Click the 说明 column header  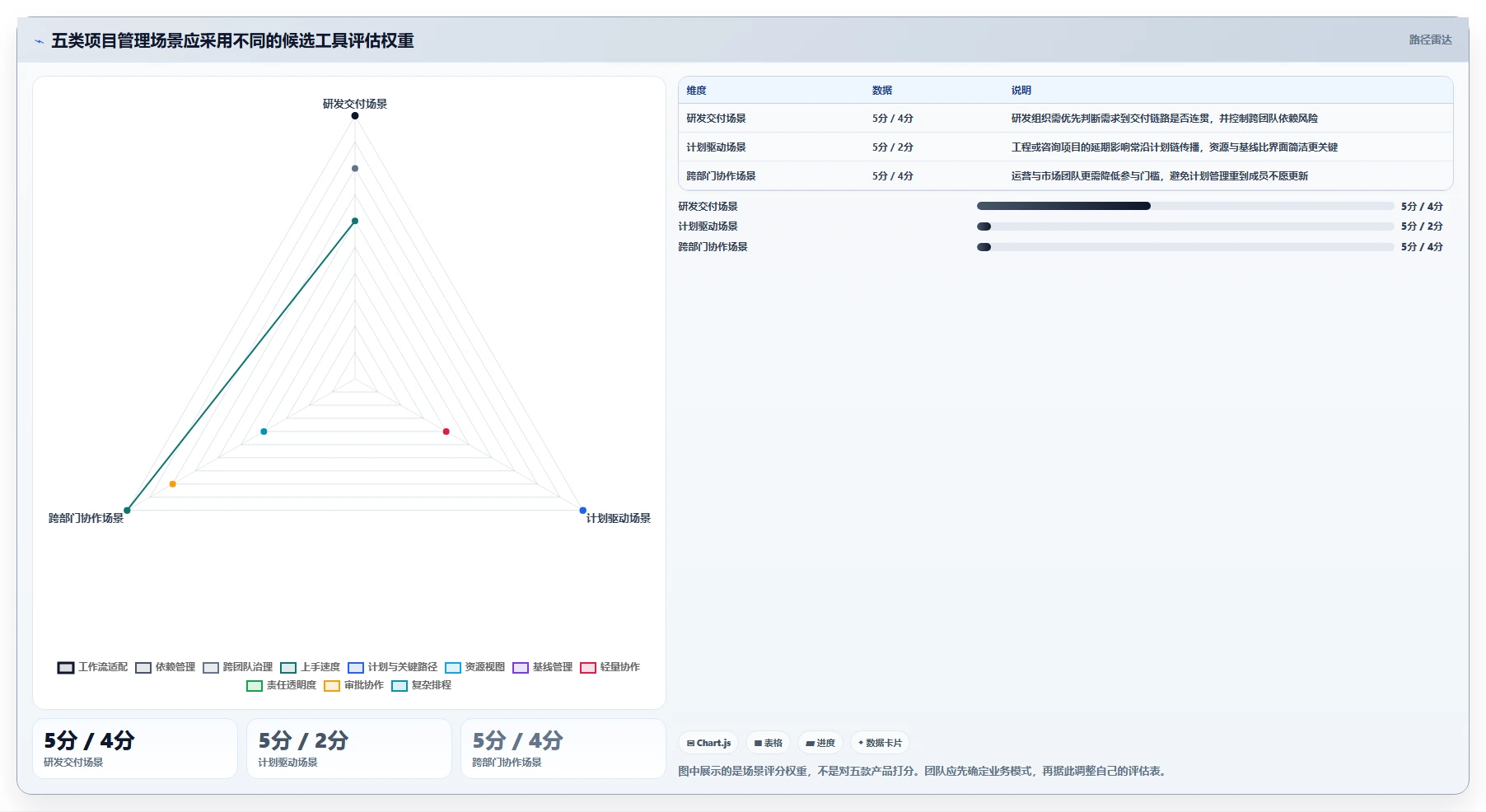(x=1021, y=91)
